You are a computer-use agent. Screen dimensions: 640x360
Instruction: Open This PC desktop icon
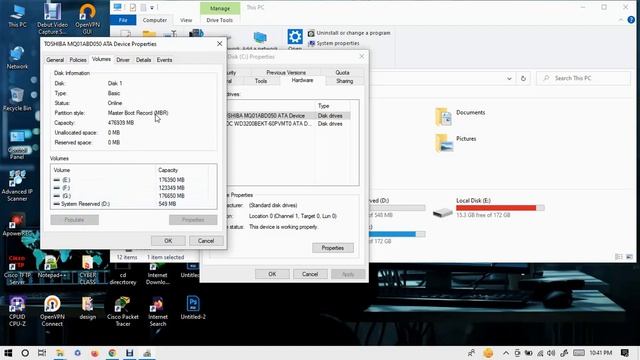17,16
